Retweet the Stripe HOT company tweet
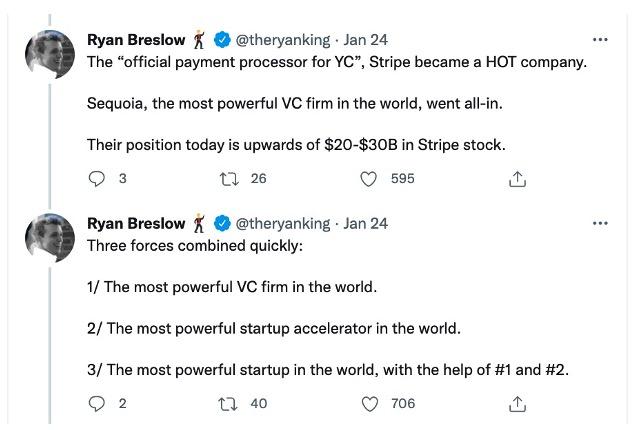633x430 pixels. (227, 179)
